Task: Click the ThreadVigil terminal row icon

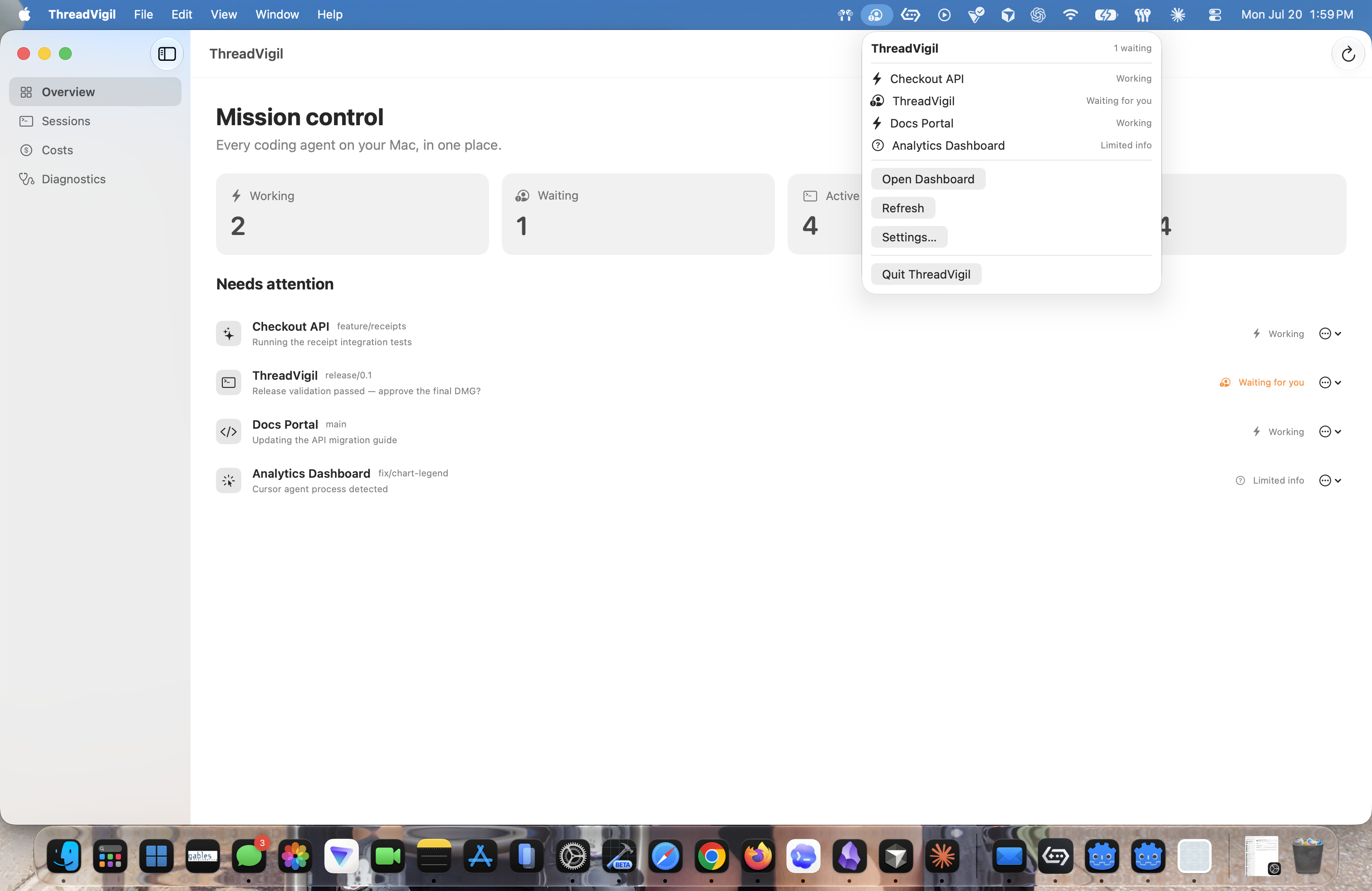Action: (x=228, y=383)
